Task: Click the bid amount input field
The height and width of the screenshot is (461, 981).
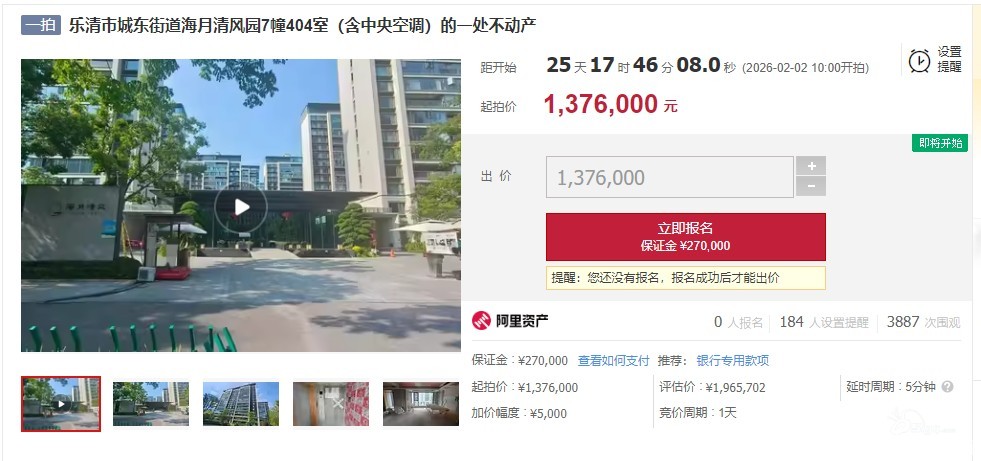Action: (x=669, y=177)
